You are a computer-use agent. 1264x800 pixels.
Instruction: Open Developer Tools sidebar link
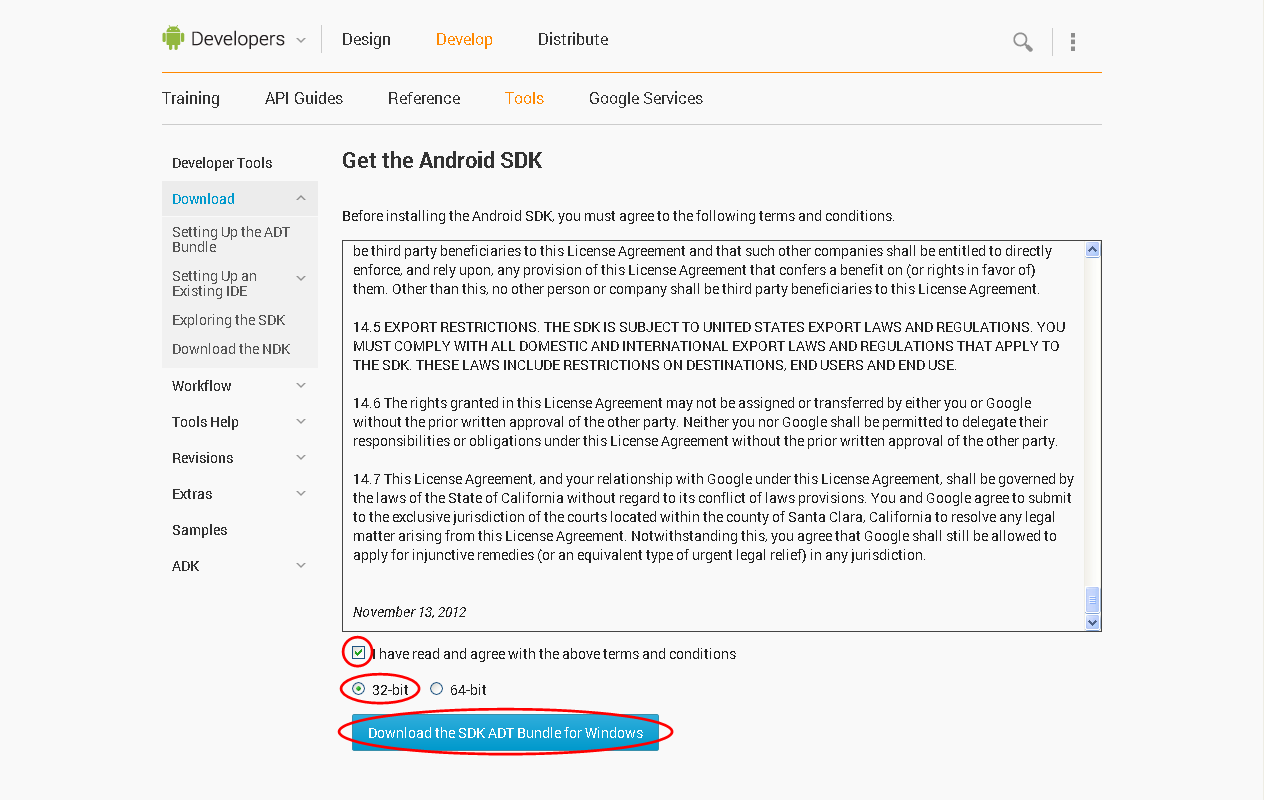tap(222, 163)
